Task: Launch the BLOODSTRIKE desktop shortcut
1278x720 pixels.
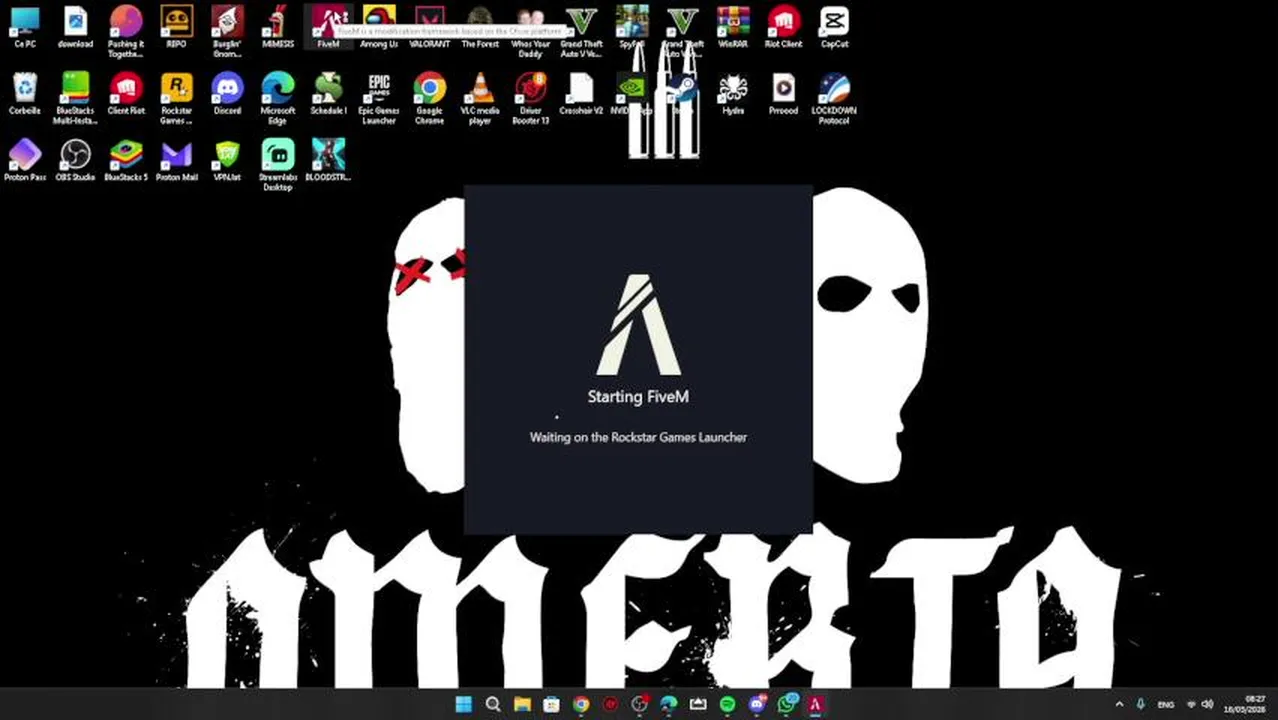Action: tap(328, 161)
